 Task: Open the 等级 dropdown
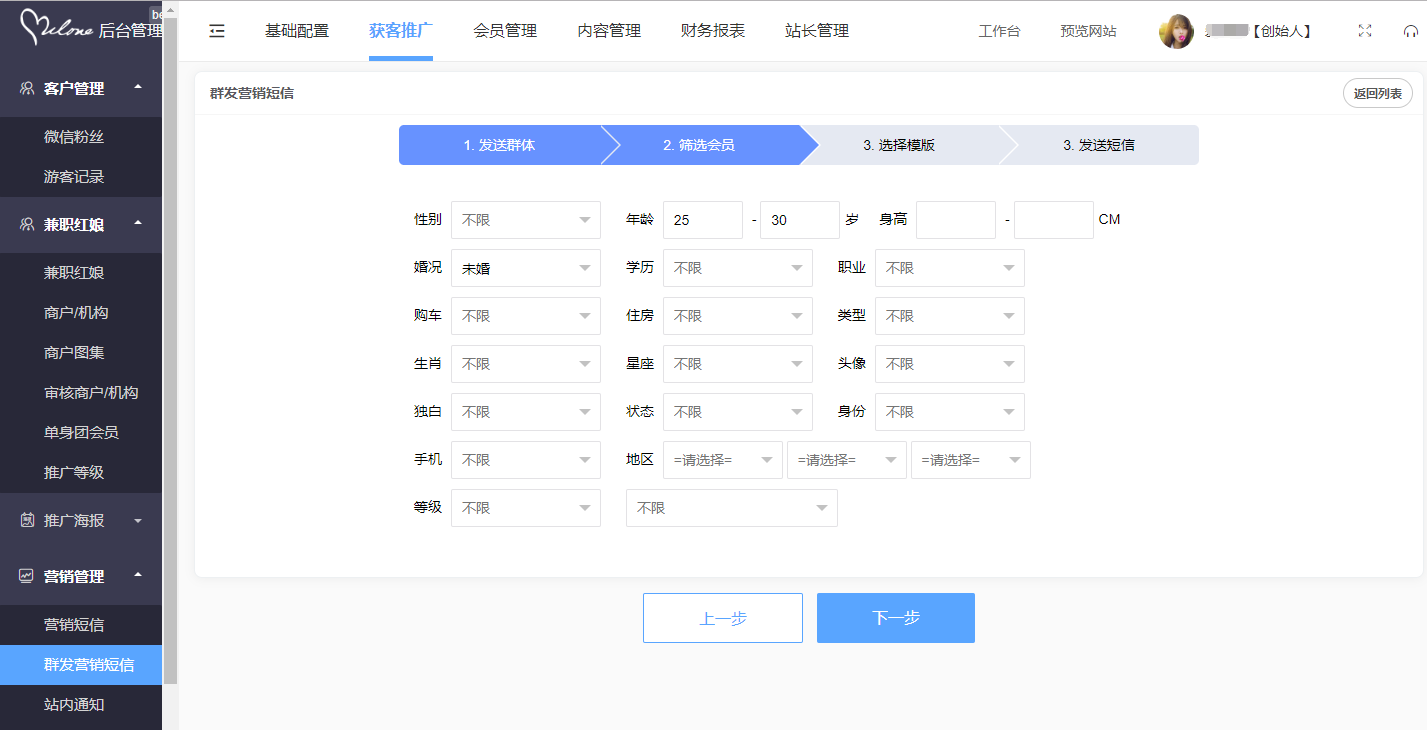tap(526, 508)
